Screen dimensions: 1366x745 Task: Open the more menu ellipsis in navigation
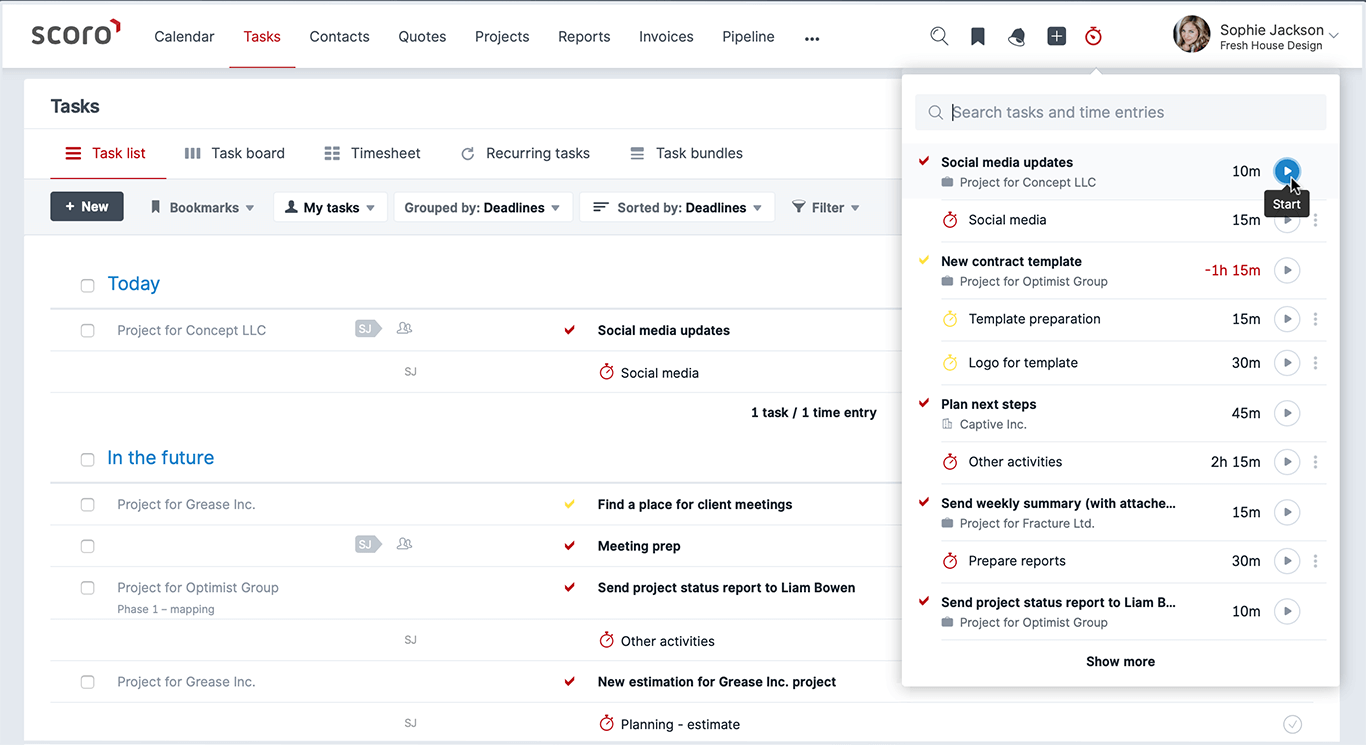812,38
